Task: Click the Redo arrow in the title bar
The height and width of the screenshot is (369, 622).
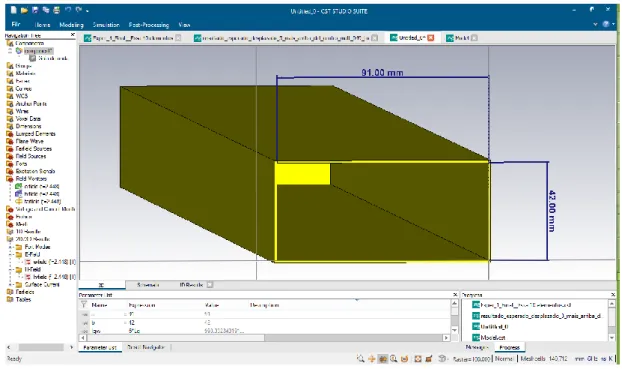Action: (79, 10)
